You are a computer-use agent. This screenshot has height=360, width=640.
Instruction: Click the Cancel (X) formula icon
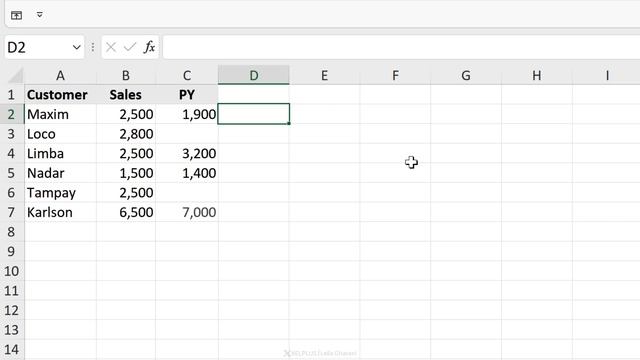pyautogui.click(x=111, y=47)
